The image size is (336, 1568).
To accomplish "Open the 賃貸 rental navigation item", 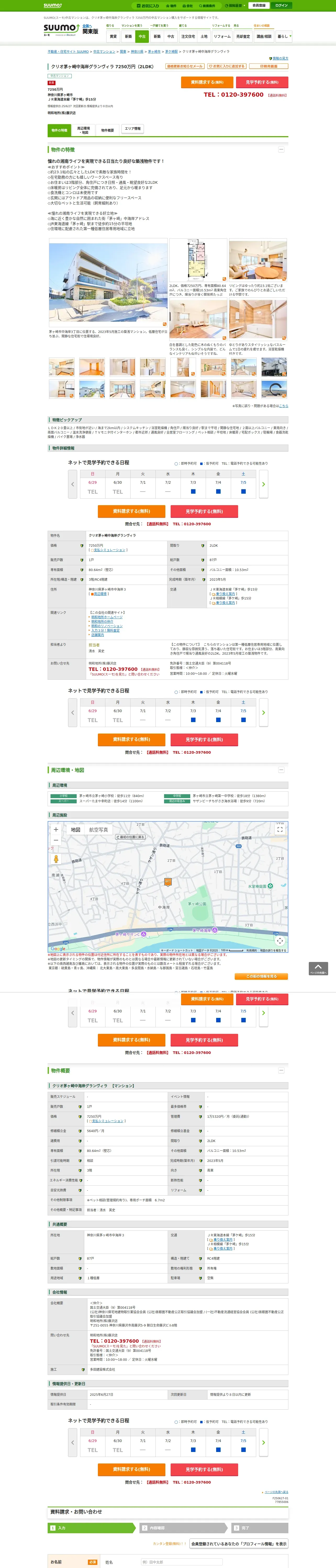I will [113, 37].
